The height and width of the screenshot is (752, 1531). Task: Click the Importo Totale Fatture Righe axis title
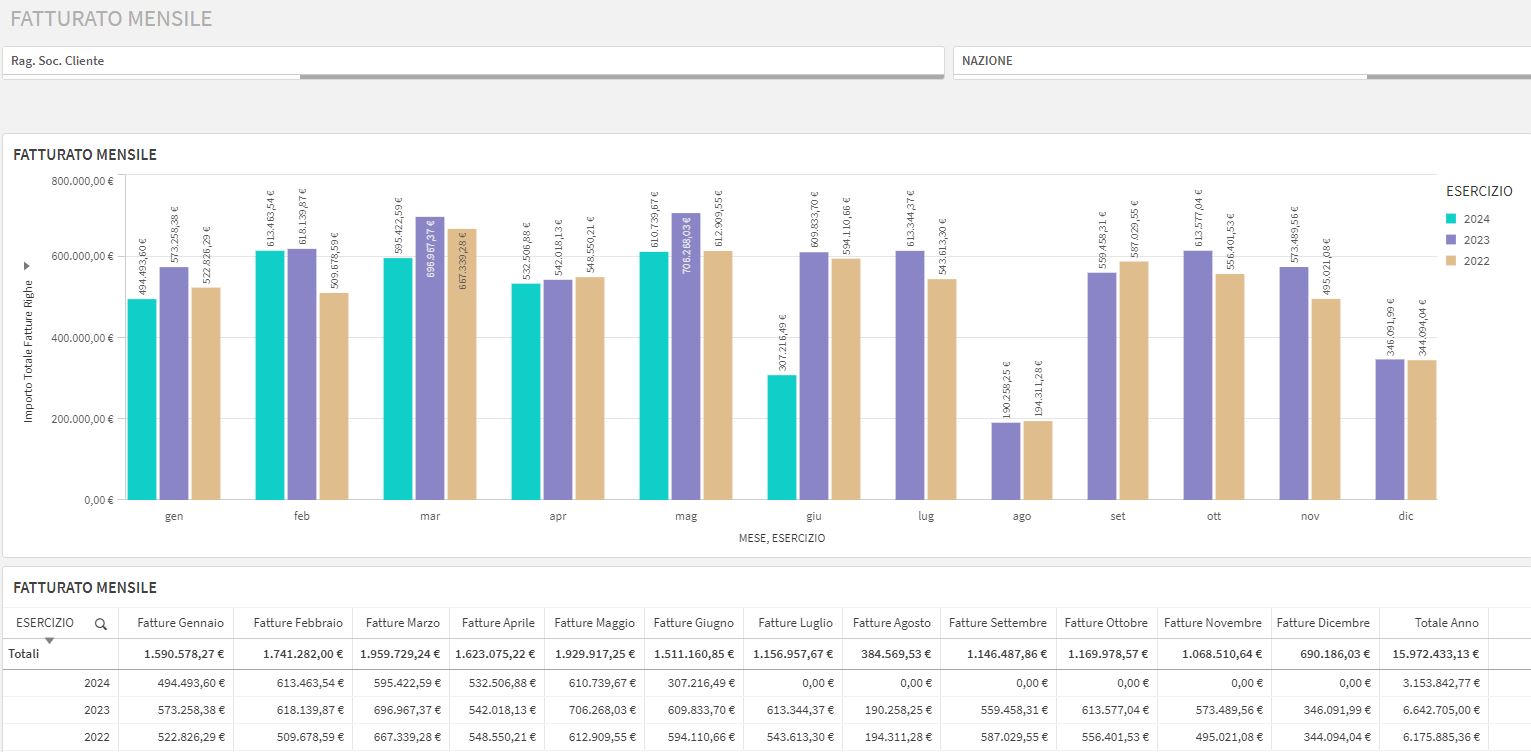point(28,351)
